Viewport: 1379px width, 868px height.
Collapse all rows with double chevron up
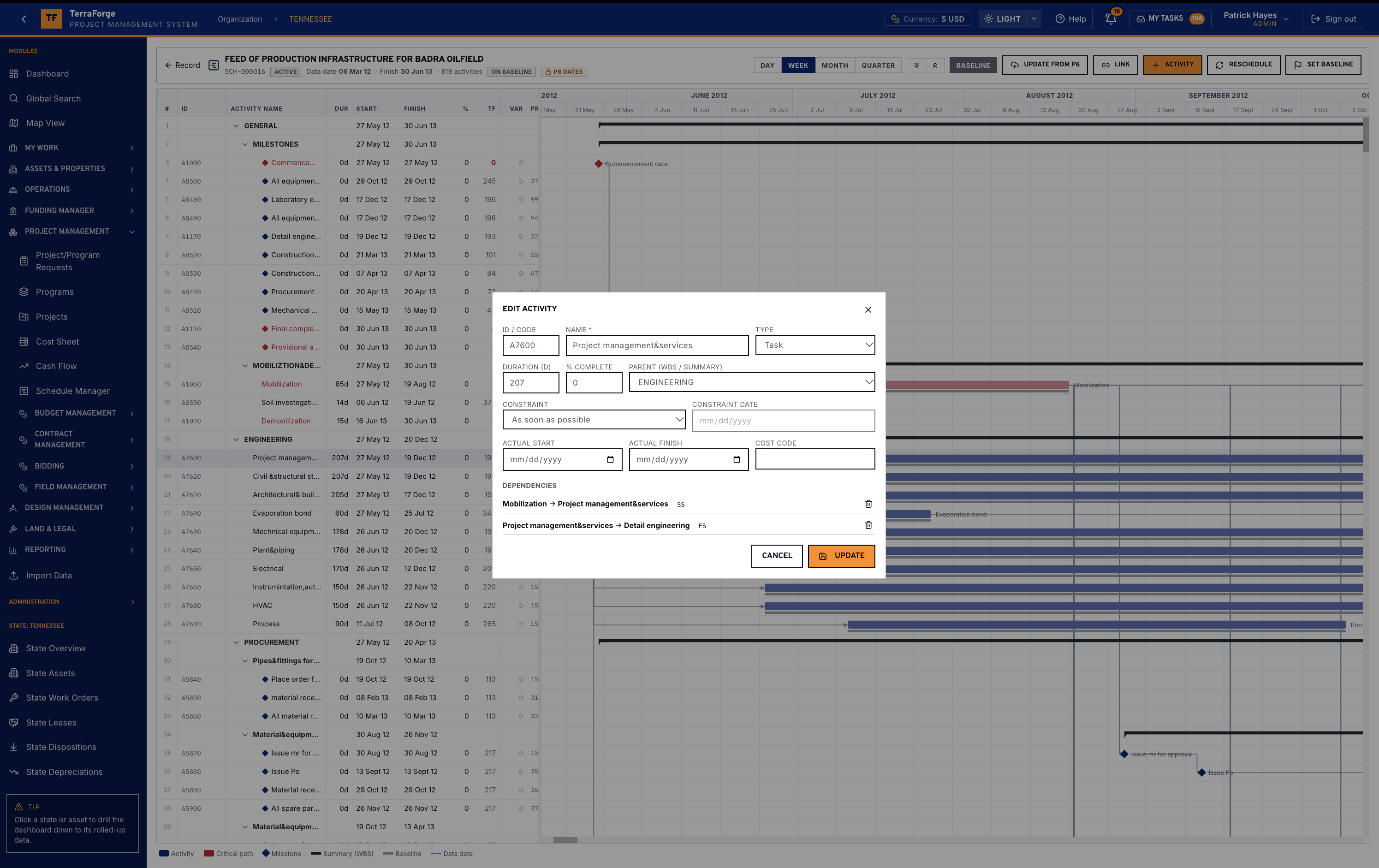934,65
